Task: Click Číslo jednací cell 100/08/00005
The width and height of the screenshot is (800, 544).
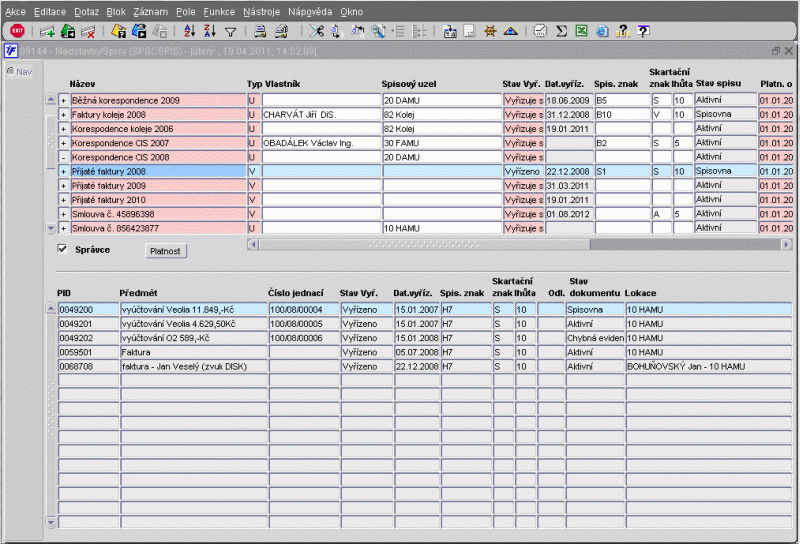Action: pyautogui.click(x=304, y=324)
